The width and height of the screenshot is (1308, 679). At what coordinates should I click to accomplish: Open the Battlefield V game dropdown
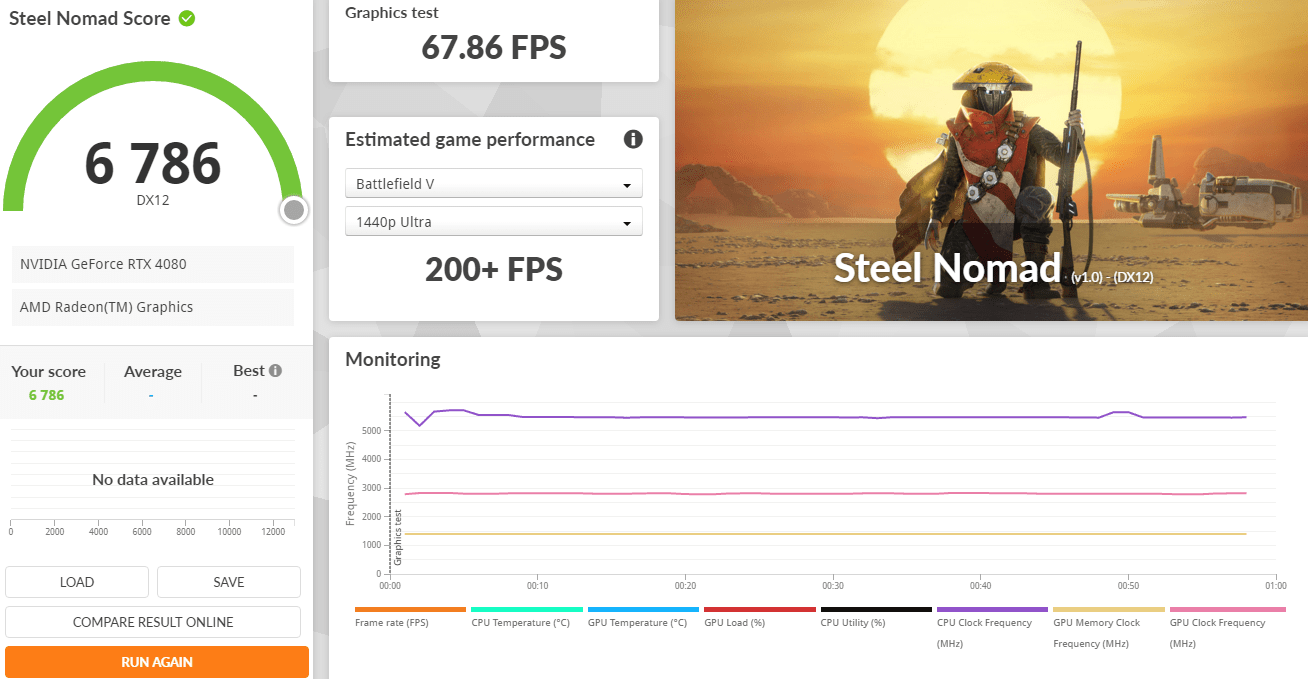[494, 184]
